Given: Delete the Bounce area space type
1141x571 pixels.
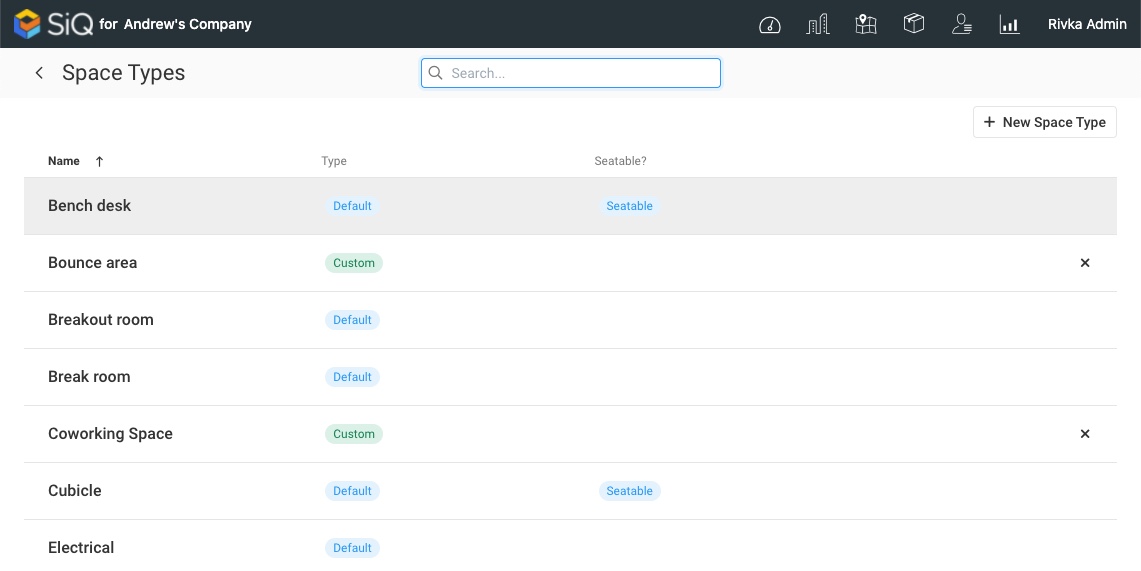Looking at the screenshot, I should pyautogui.click(x=1085, y=263).
